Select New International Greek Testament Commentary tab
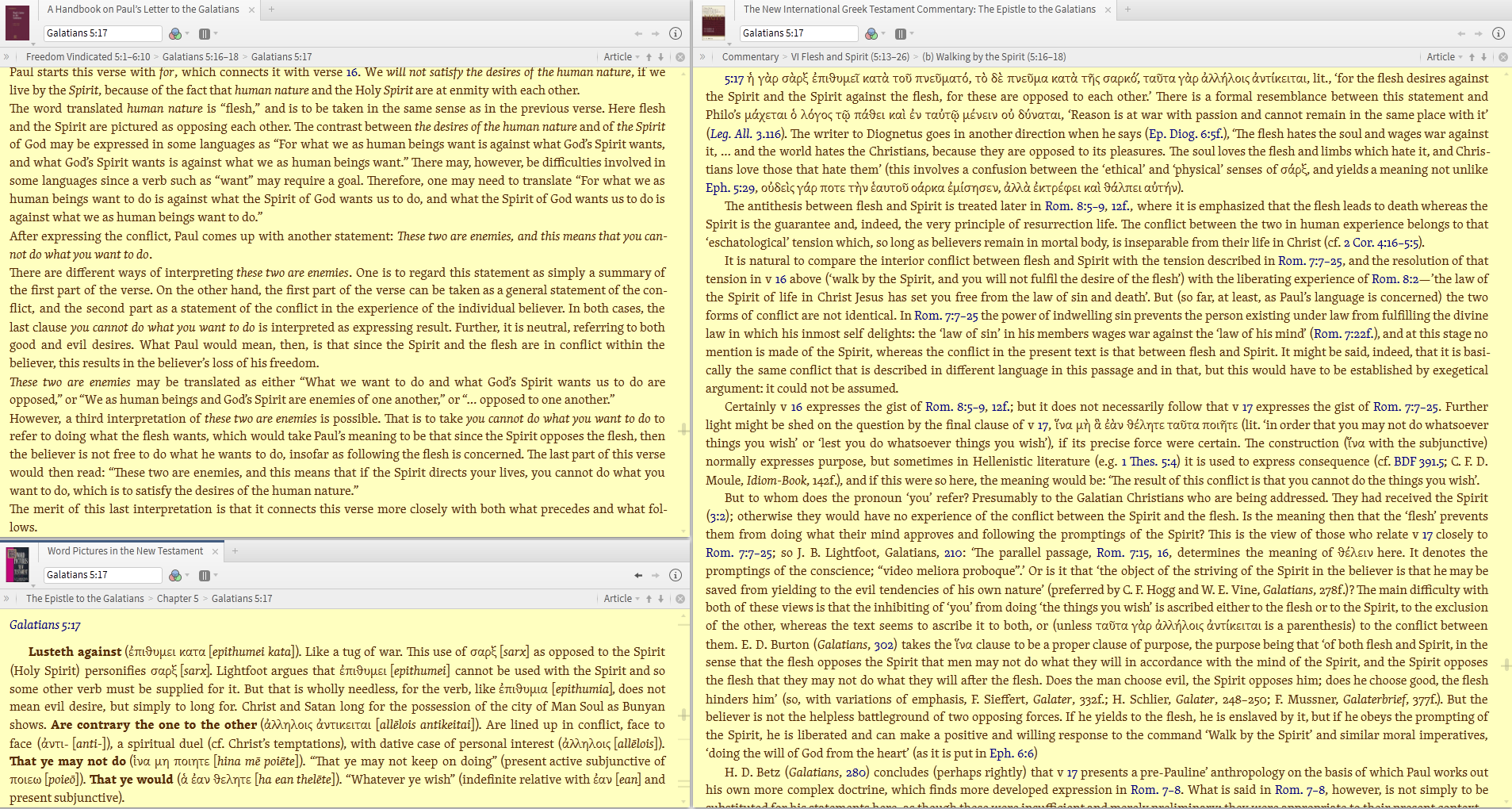The width and height of the screenshot is (1512, 809). tap(920, 10)
